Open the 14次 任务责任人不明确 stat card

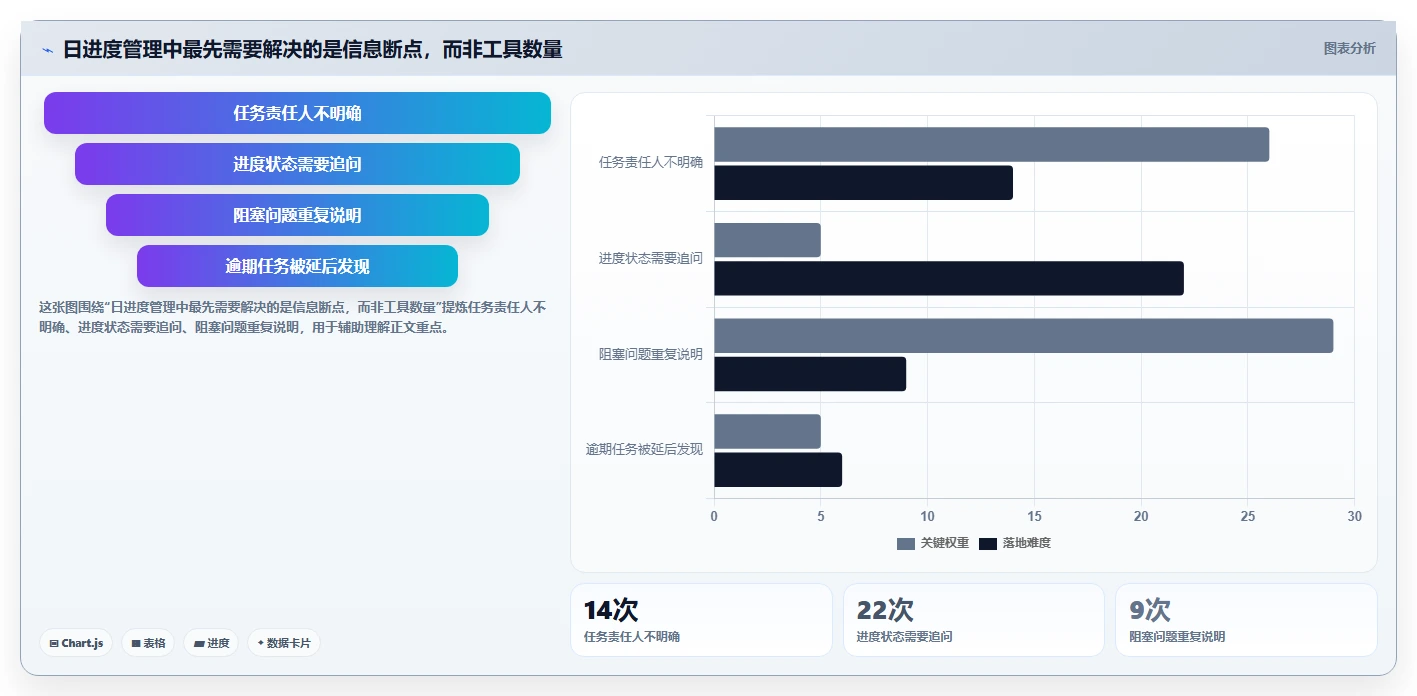pos(701,620)
